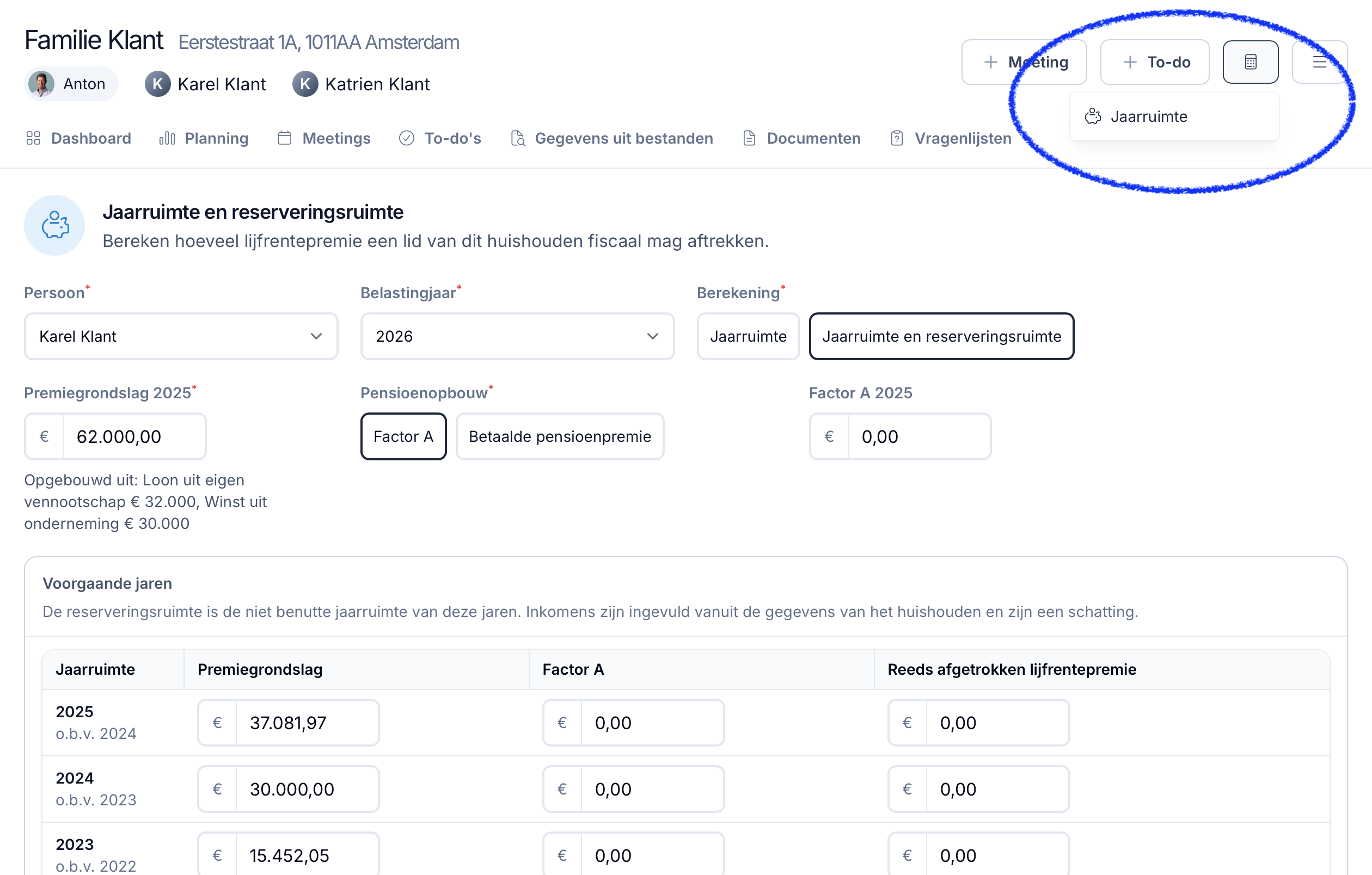This screenshot has width=1372, height=875.
Task: Edit Factor A for year 2025 row
Action: 633,723
